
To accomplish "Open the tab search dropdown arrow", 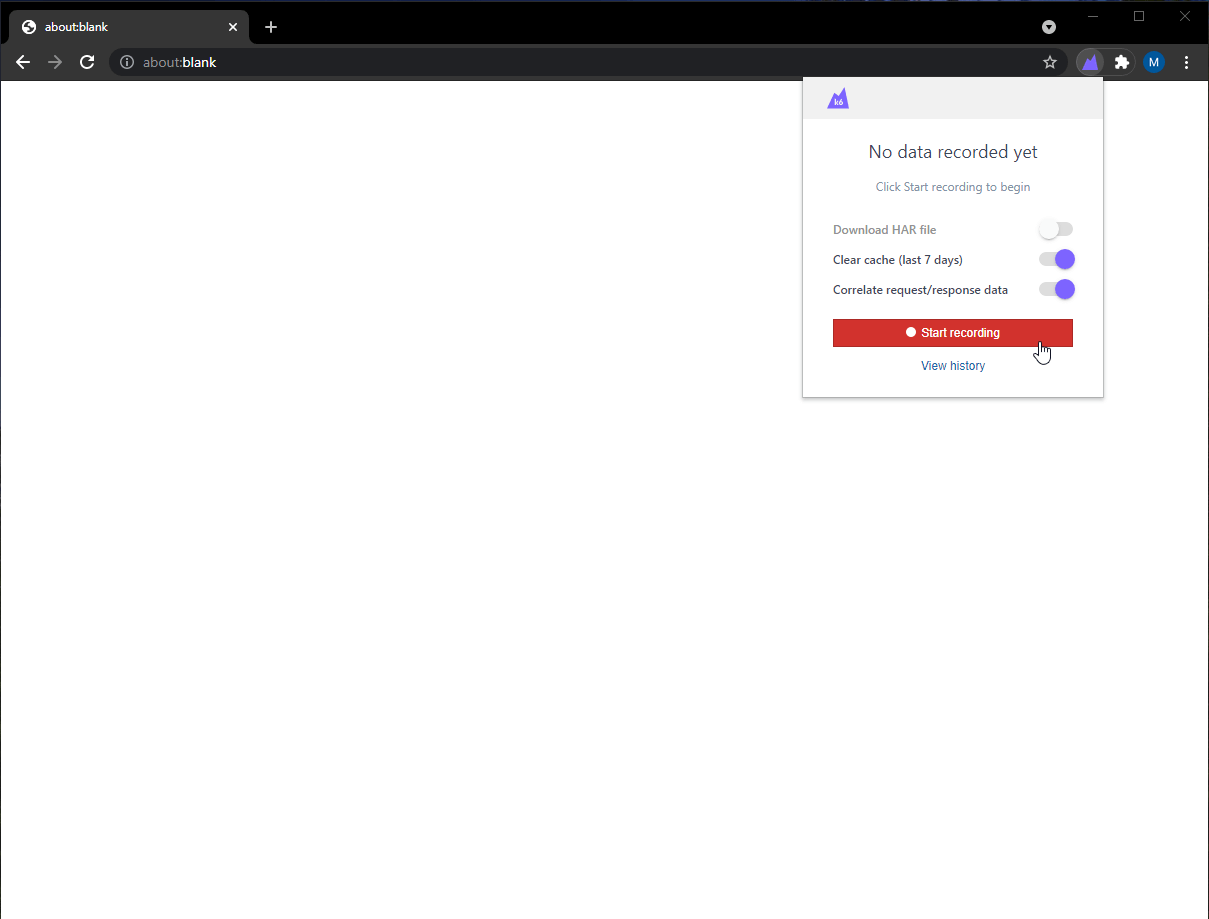I will (x=1049, y=27).
